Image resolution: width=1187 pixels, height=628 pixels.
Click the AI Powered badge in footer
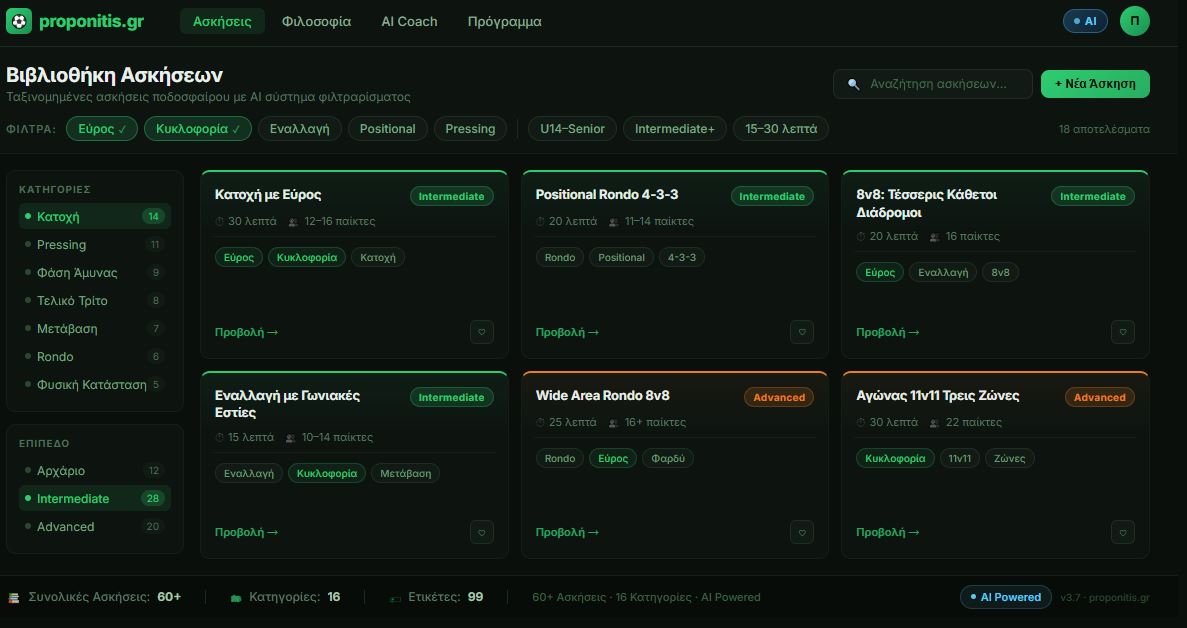pyautogui.click(x=1005, y=597)
